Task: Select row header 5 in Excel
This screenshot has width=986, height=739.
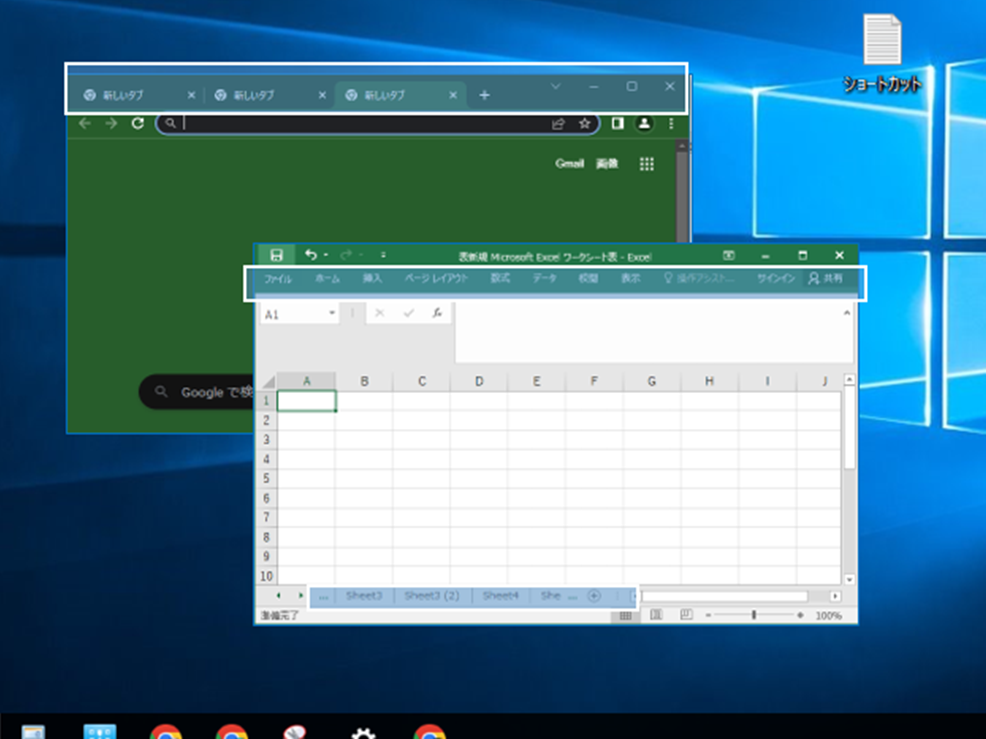Action: 267,479
